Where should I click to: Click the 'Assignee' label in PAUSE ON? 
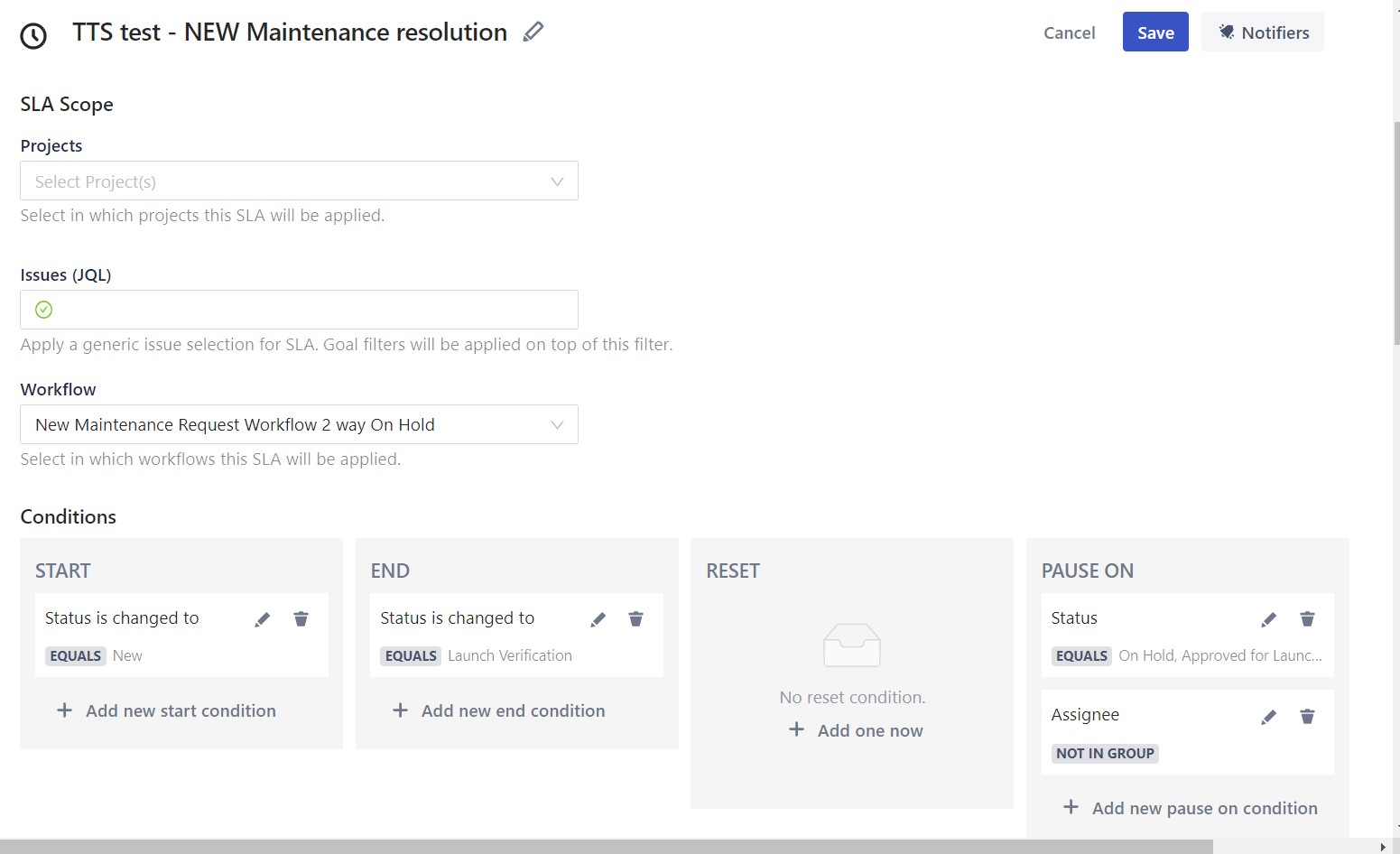point(1085,715)
